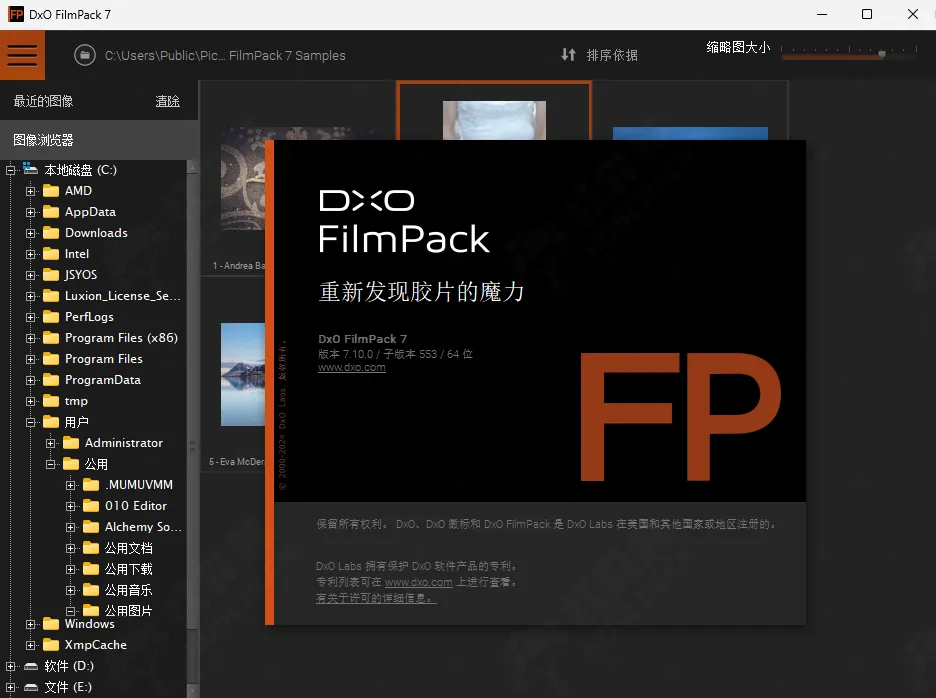Expand the JSYOS folder node

pyautogui.click(x=30, y=275)
